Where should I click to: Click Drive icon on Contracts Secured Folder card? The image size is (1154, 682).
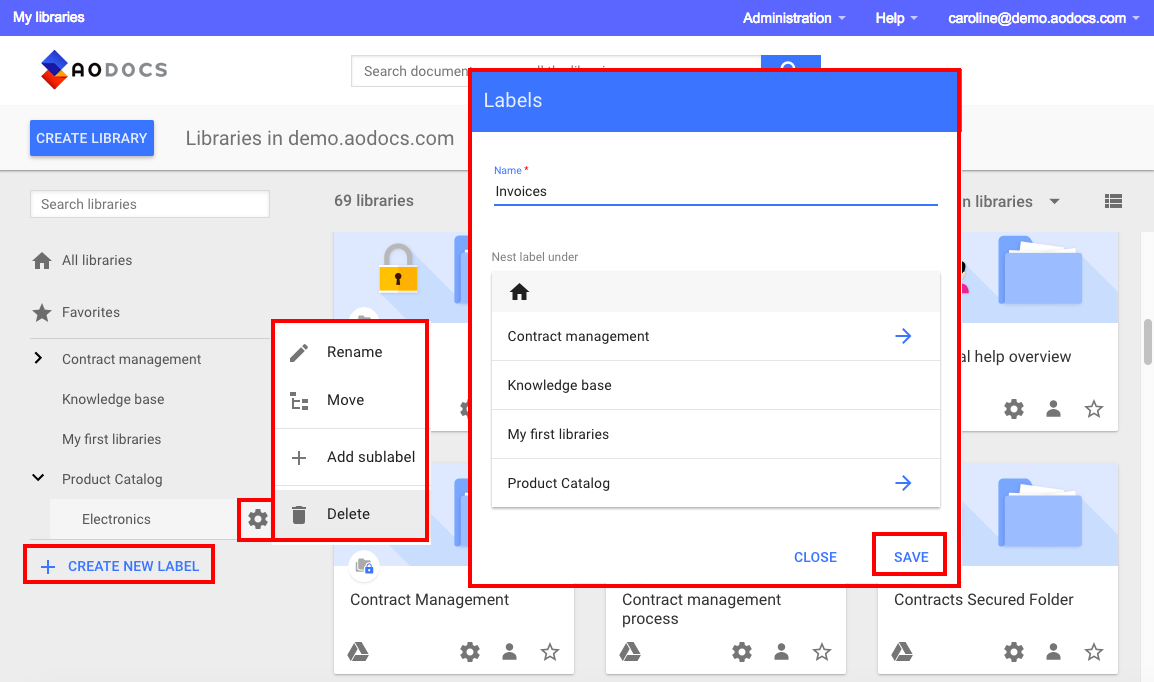pos(902,651)
